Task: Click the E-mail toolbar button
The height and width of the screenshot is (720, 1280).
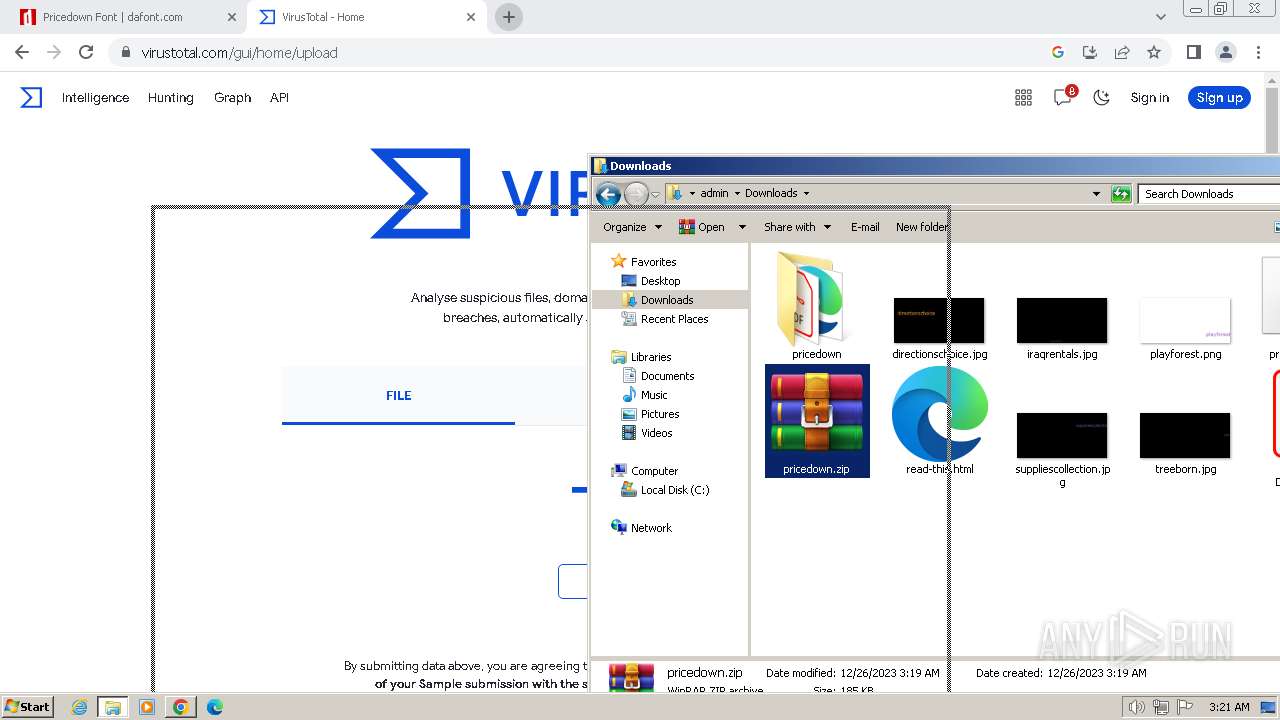Action: pyautogui.click(x=865, y=227)
